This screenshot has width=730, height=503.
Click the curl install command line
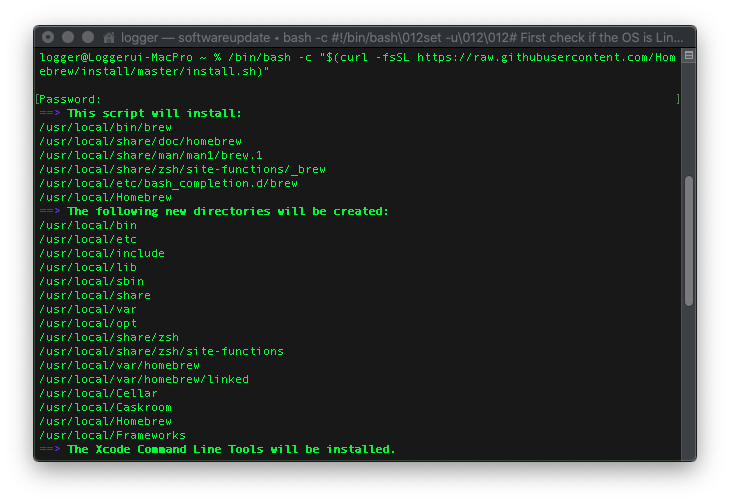357,57
